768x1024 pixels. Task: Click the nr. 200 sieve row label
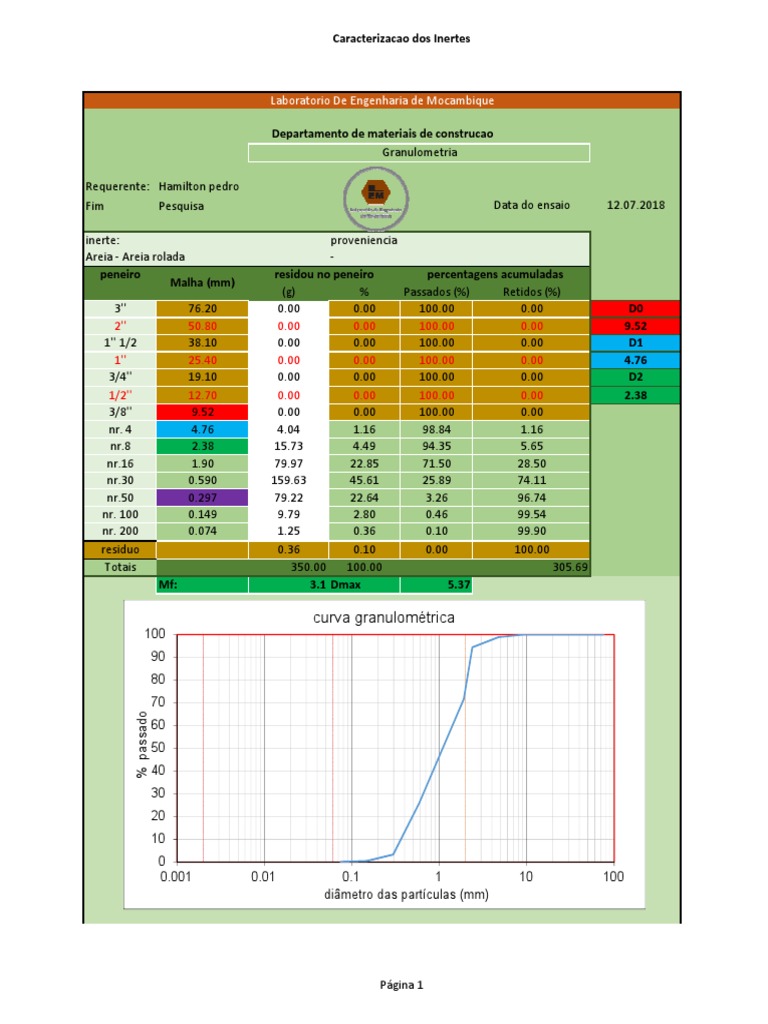pyautogui.click(x=120, y=531)
